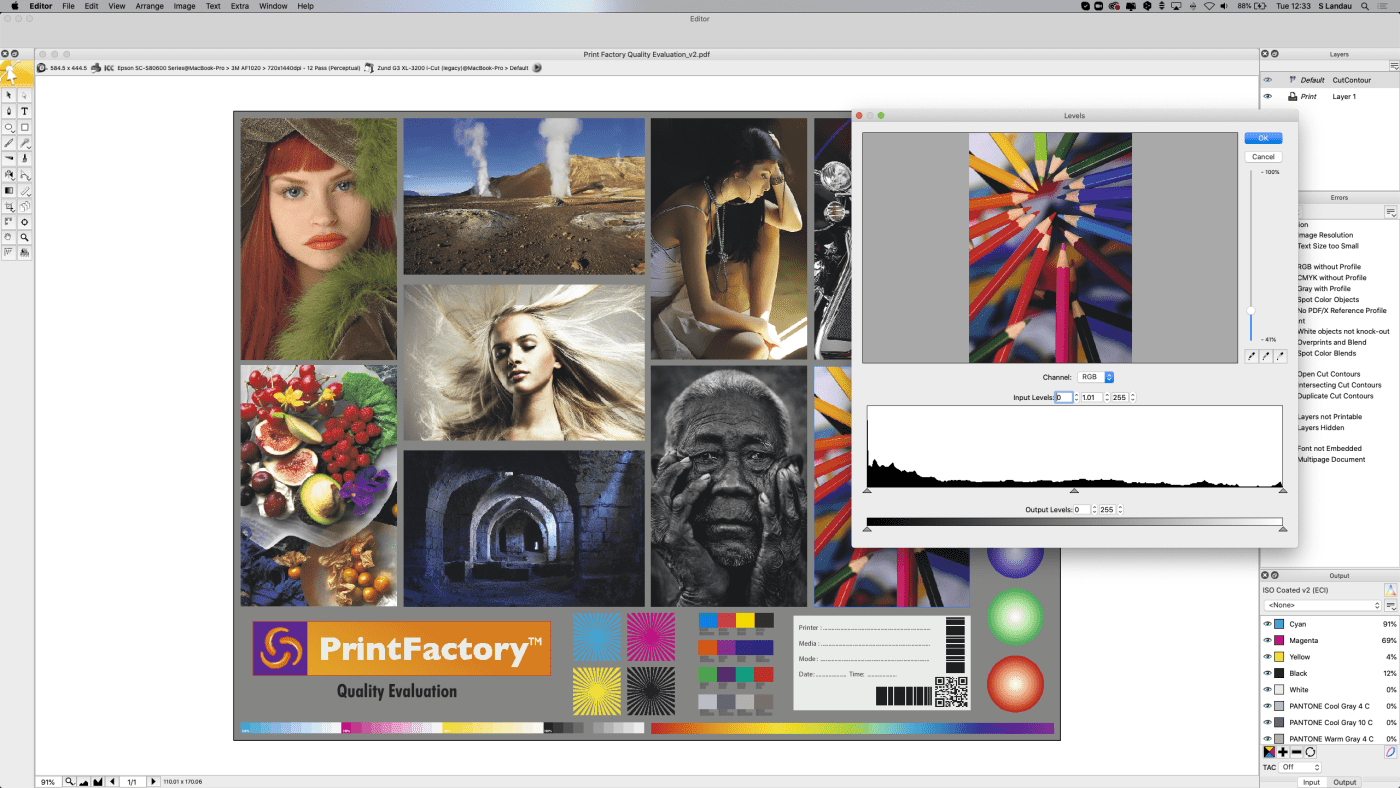Add a new ink with the plus icon
1400x788 pixels.
pyautogui.click(x=1283, y=752)
